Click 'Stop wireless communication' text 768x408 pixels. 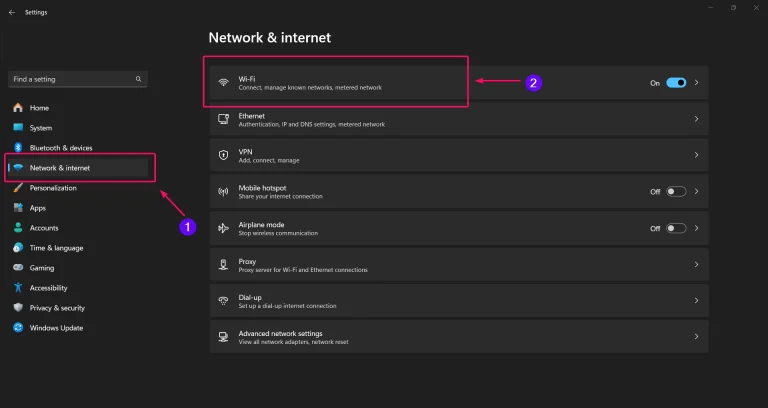(278, 233)
